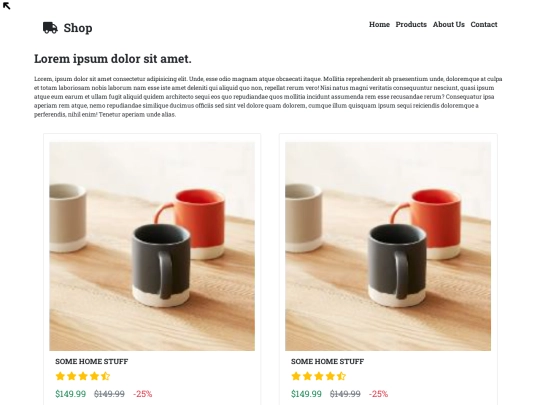Open the Home menu item

(379, 24)
